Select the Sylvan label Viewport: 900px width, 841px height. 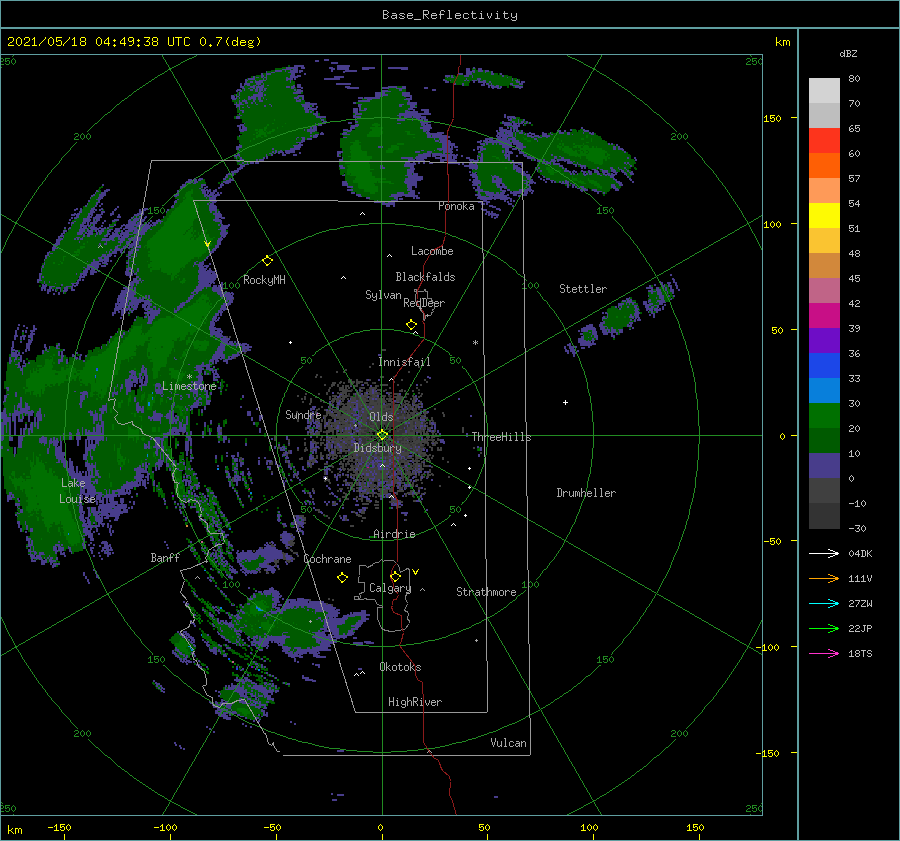(x=383, y=295)
